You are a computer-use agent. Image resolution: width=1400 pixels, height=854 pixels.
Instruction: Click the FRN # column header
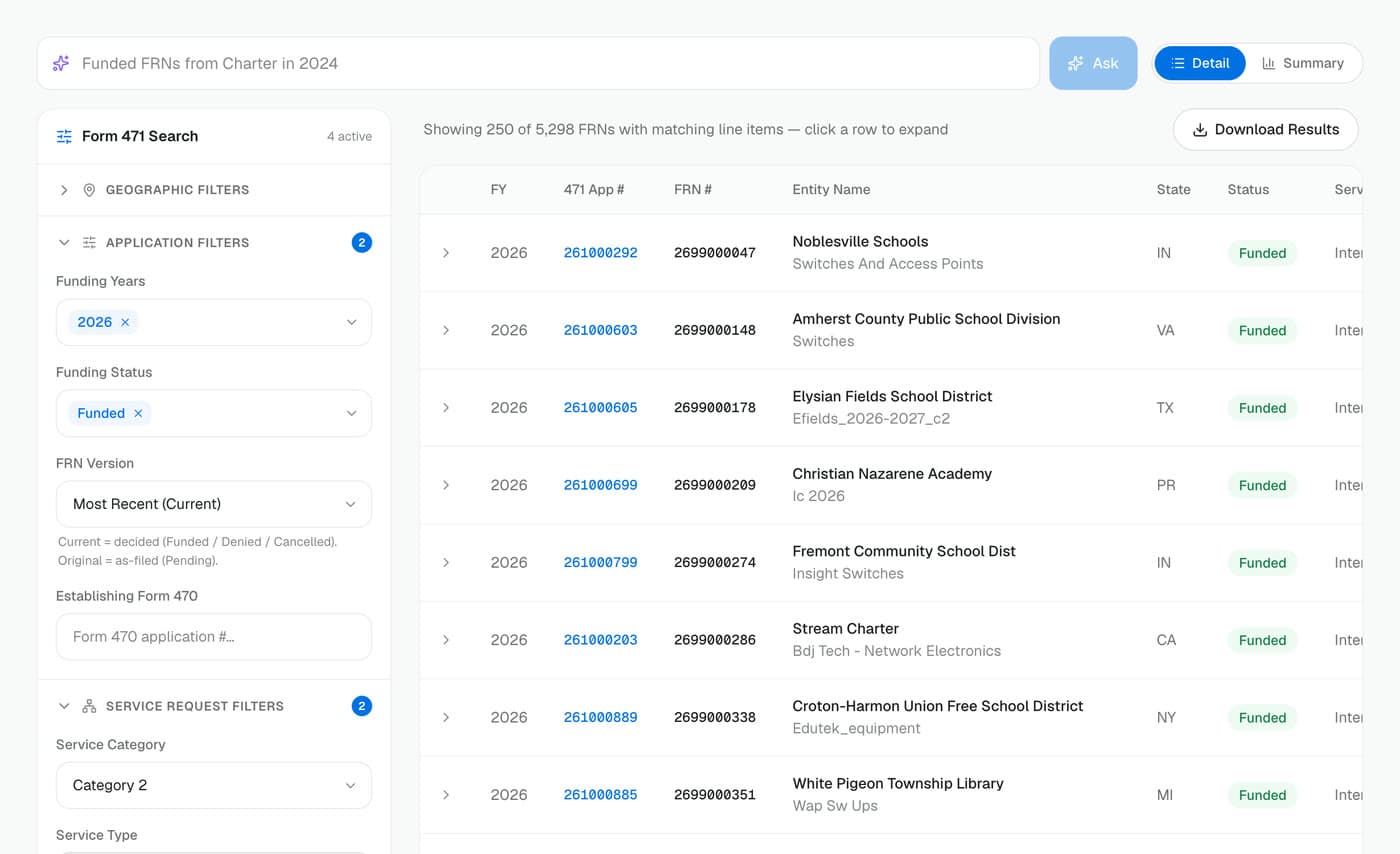[x=693, y=190]
